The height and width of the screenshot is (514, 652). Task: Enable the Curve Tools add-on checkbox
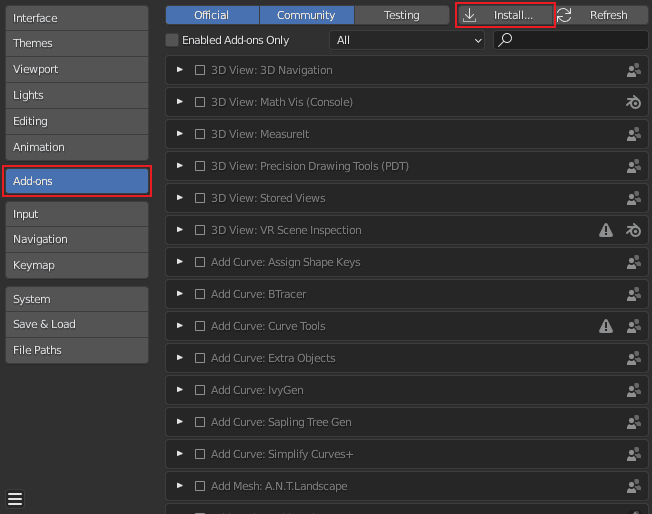coord(200,326)
